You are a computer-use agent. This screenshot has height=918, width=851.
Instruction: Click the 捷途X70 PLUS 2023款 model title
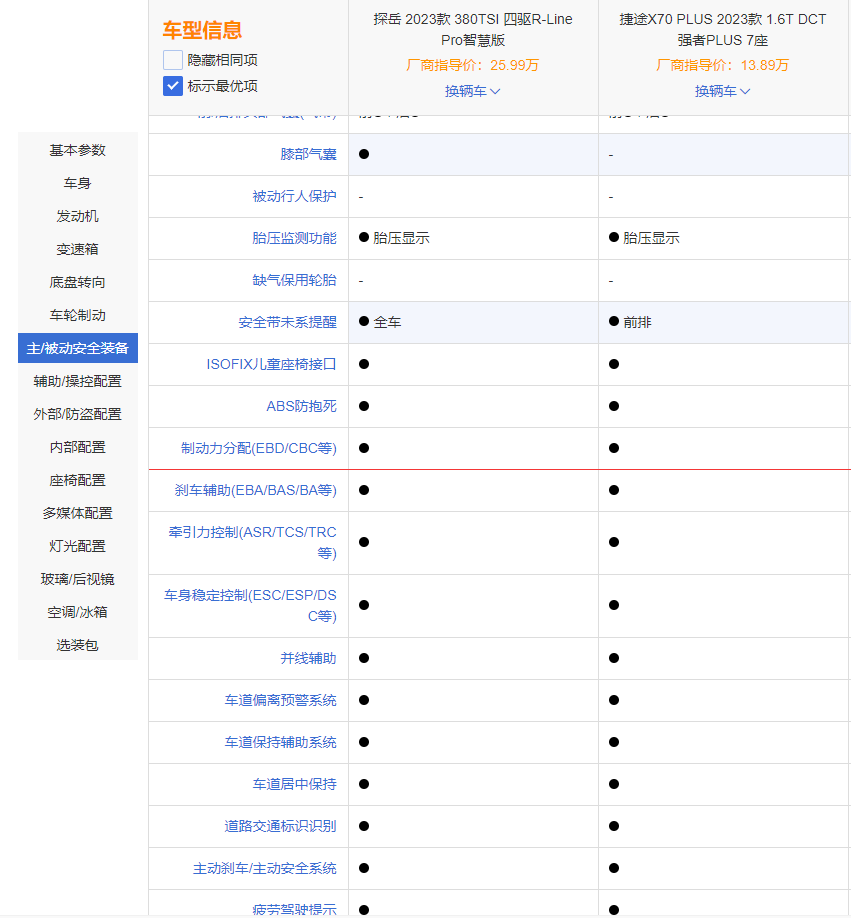click(x=723, y=30)
